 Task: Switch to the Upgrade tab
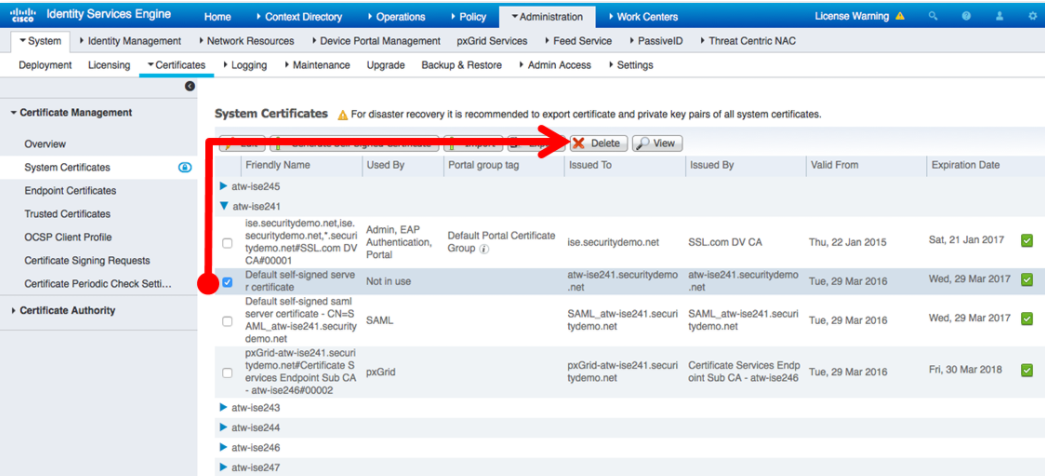(x=386, y=65)
